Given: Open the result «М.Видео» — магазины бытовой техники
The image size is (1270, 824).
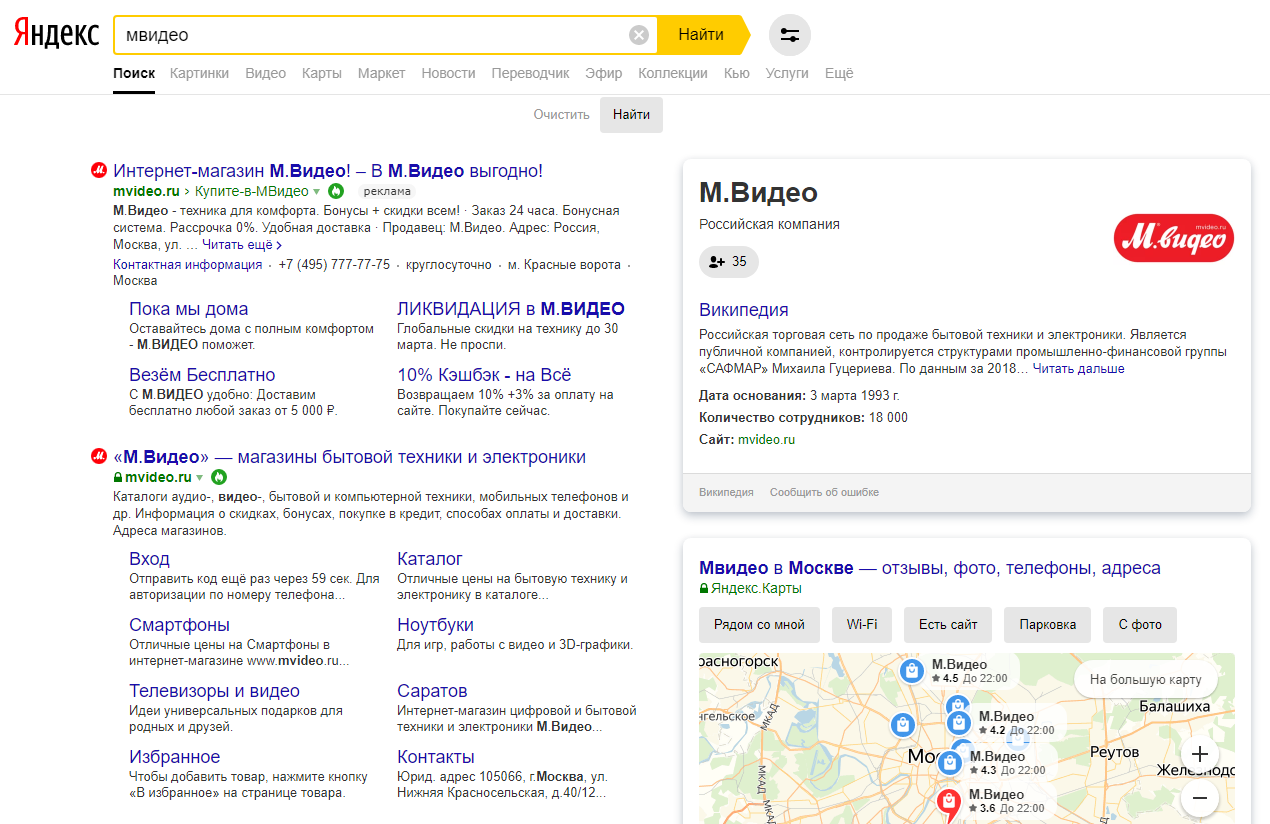Looking at the screenshot, I should click(x=349, y=457).
